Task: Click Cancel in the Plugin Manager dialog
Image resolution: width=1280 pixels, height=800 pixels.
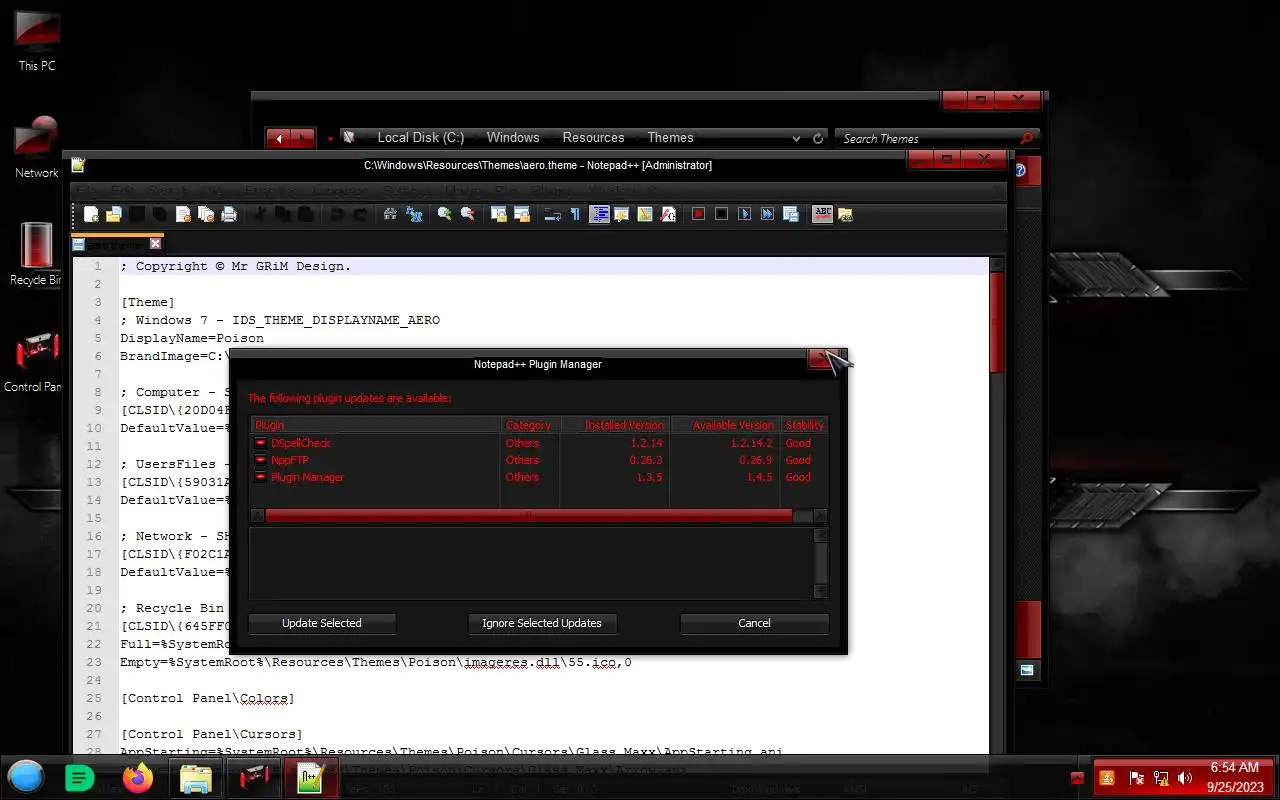Action: pyautogui.click(x=754, y=623)
